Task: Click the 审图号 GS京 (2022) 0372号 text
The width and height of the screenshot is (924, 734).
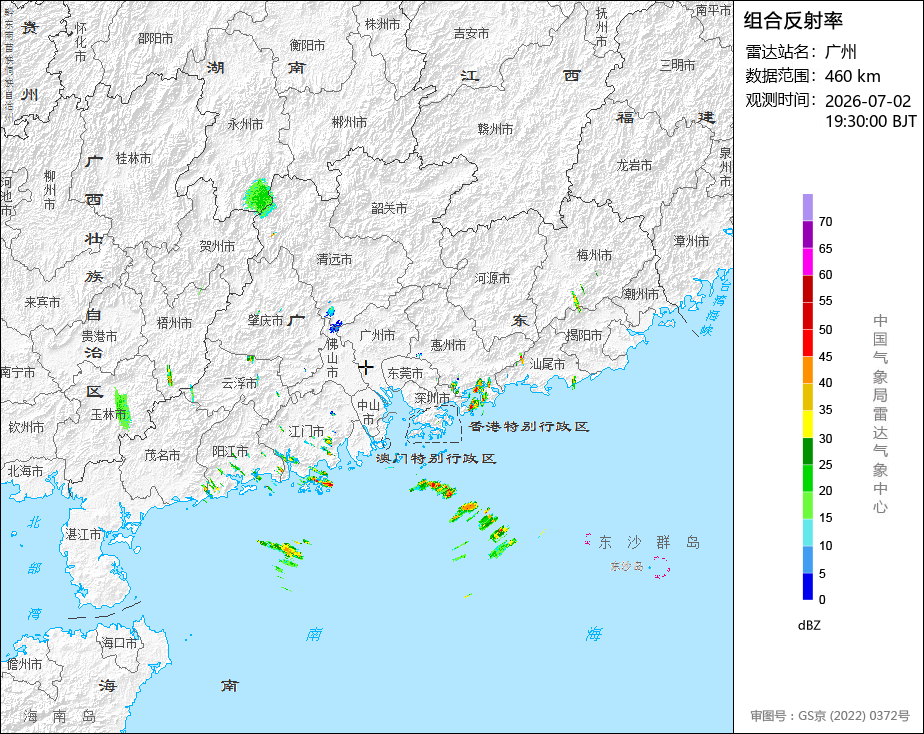Action: pos(830,716)
